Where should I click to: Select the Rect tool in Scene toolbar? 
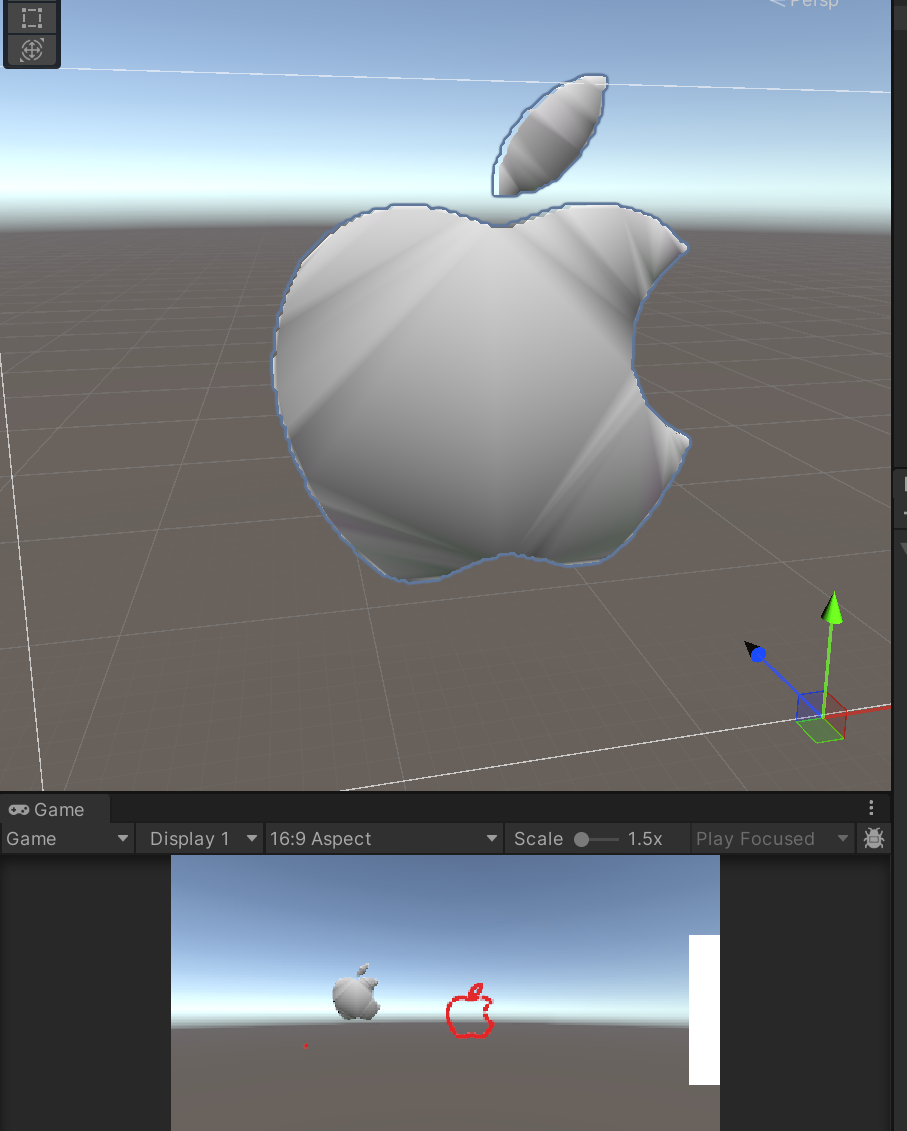[x=32, y=18]
